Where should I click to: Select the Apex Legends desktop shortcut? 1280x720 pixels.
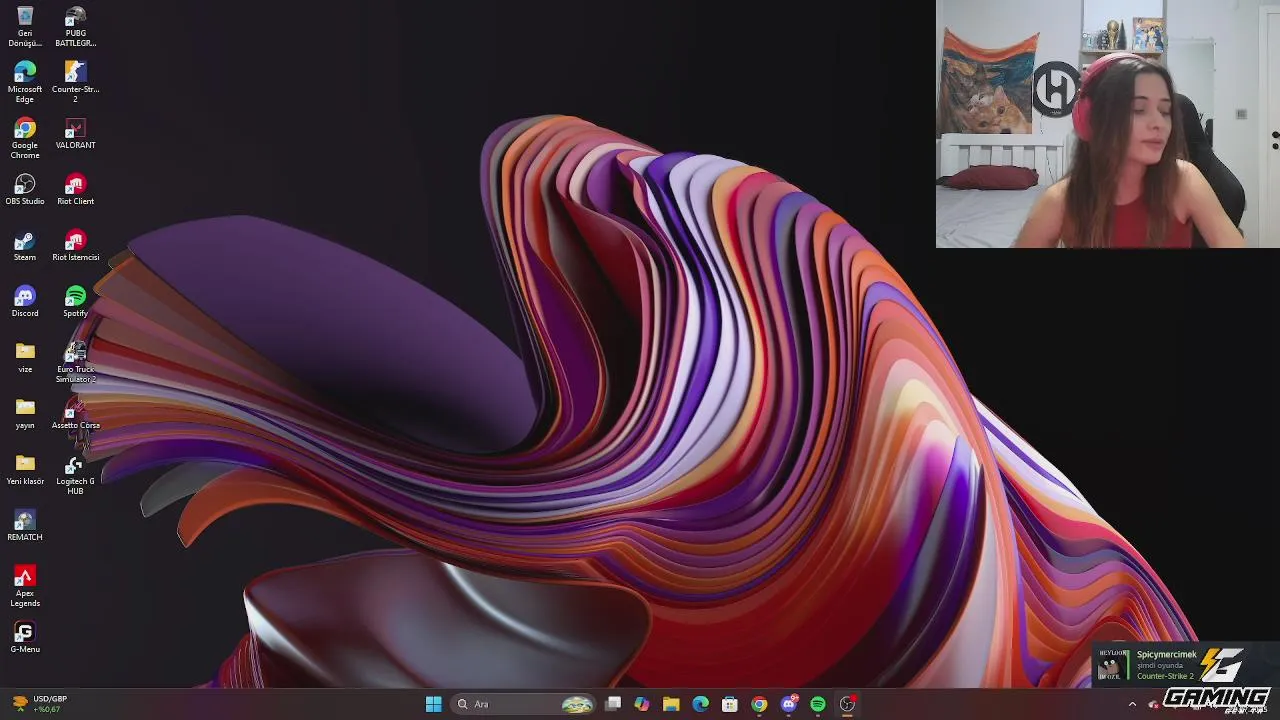(x=25, y=587)
